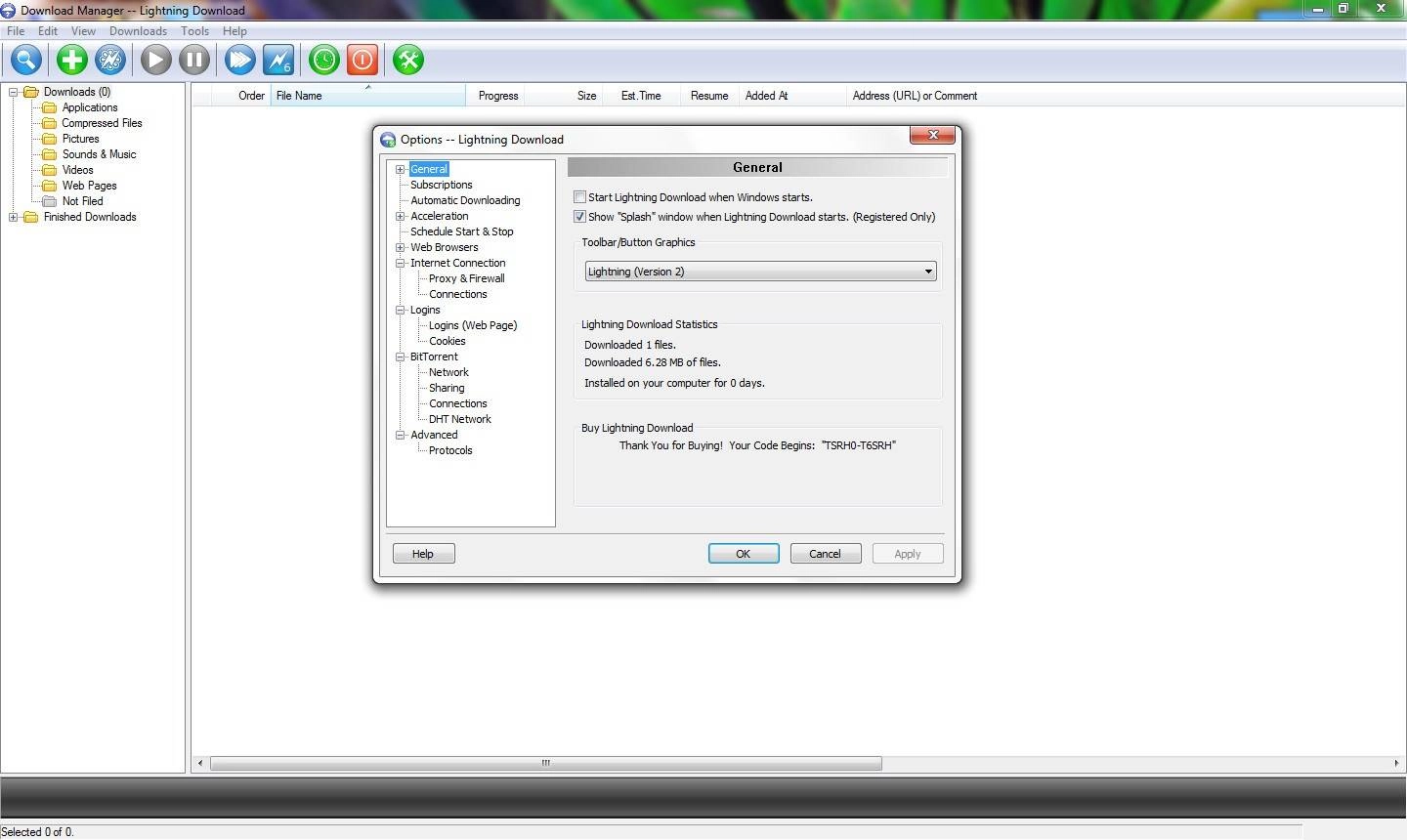The height and width of the screenshot is (840, 1407).
Task: Enable Start Lightning Download when Windows starts
Action: (x=579, y=197)
